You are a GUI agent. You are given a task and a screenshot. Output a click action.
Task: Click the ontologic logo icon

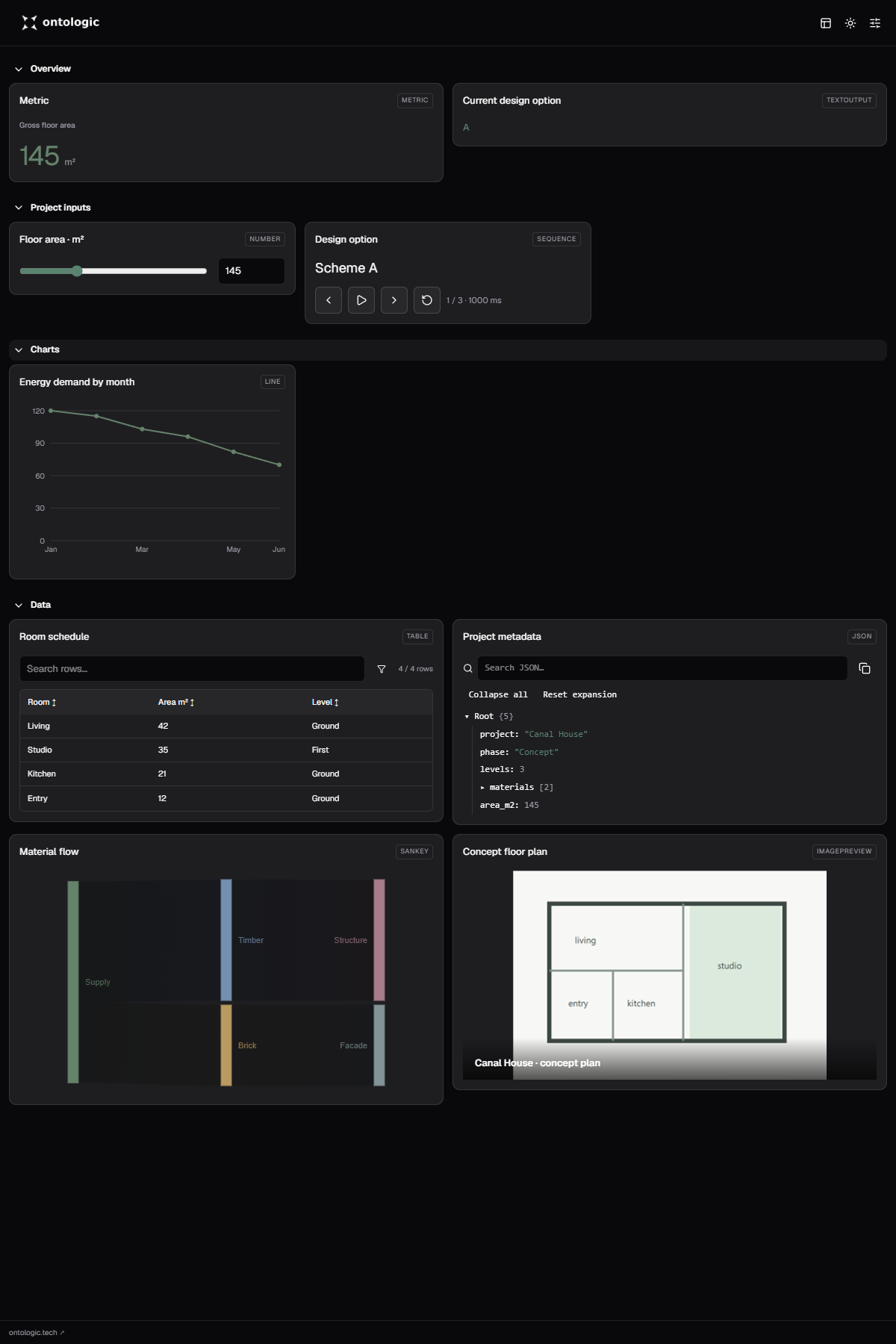click(x=29, y=22)
